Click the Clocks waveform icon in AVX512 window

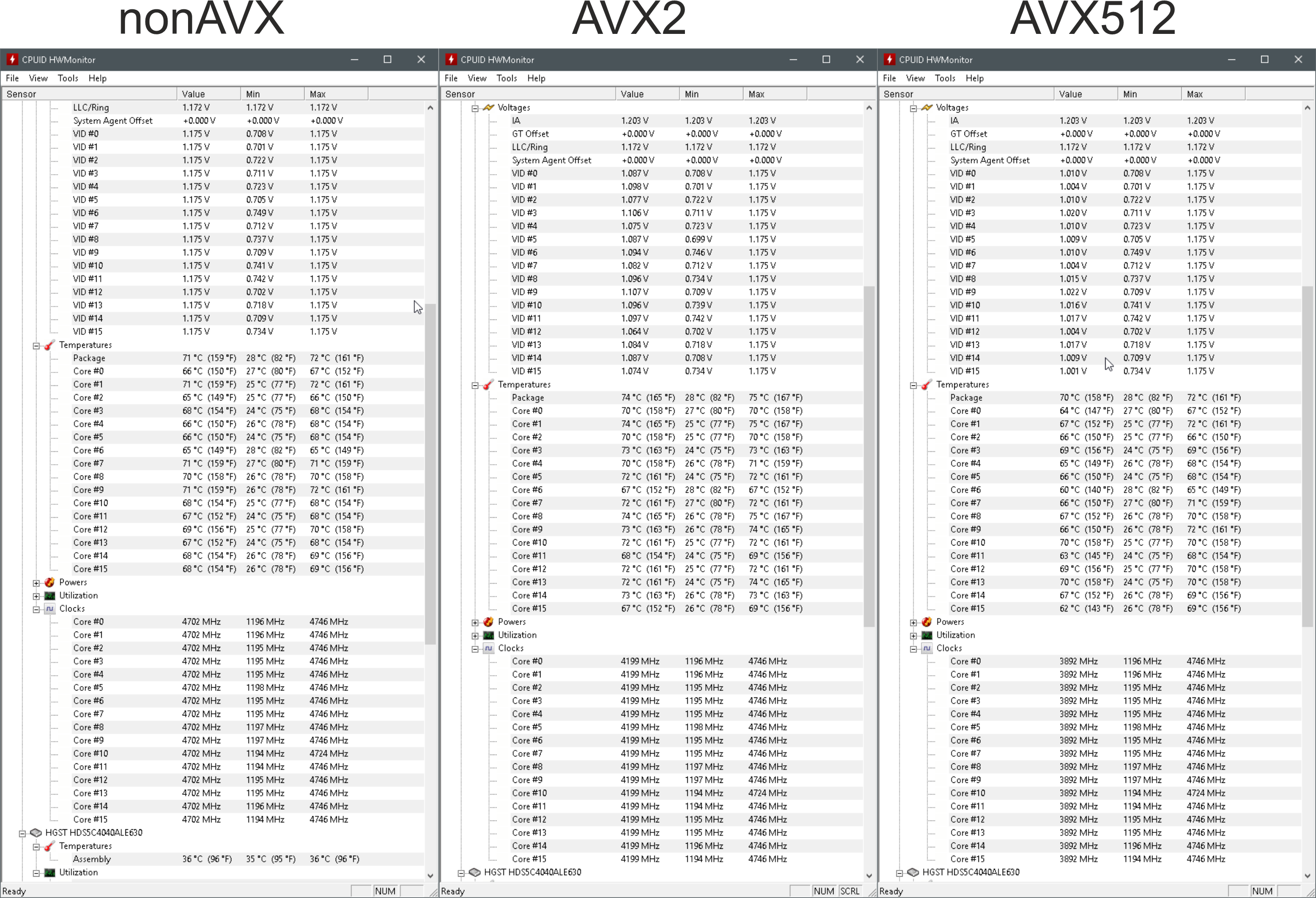(x=926, y=648)
